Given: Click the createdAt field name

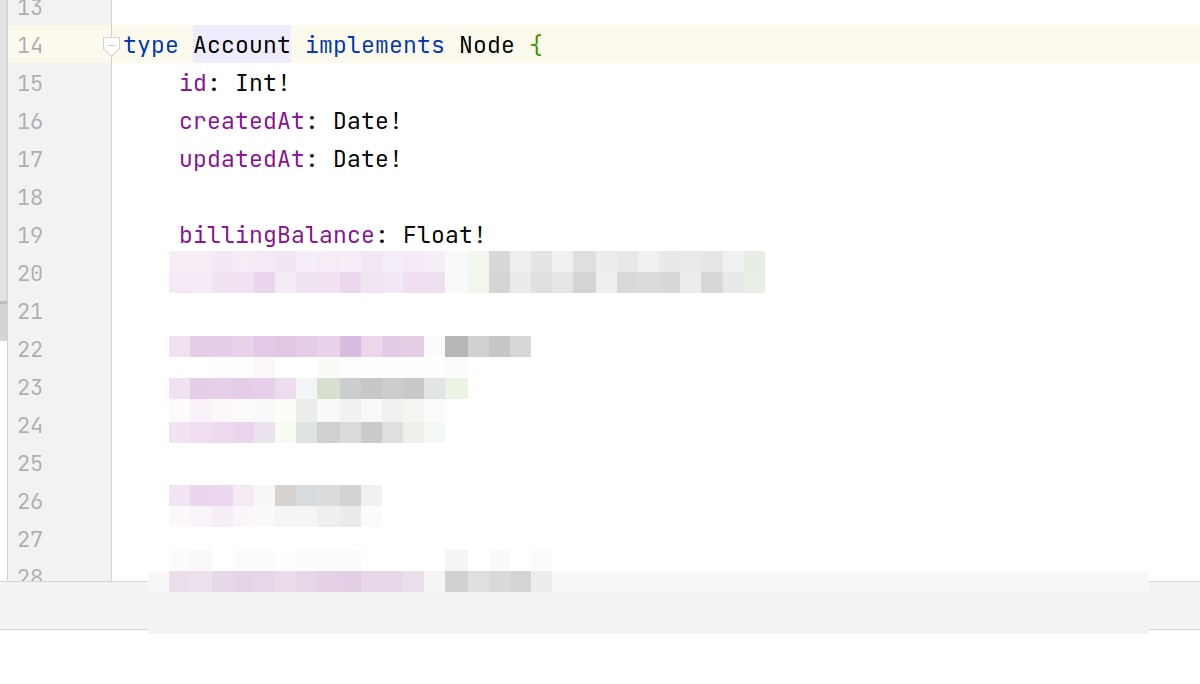Looking at the screenshot, I should [x=242, y=121].
